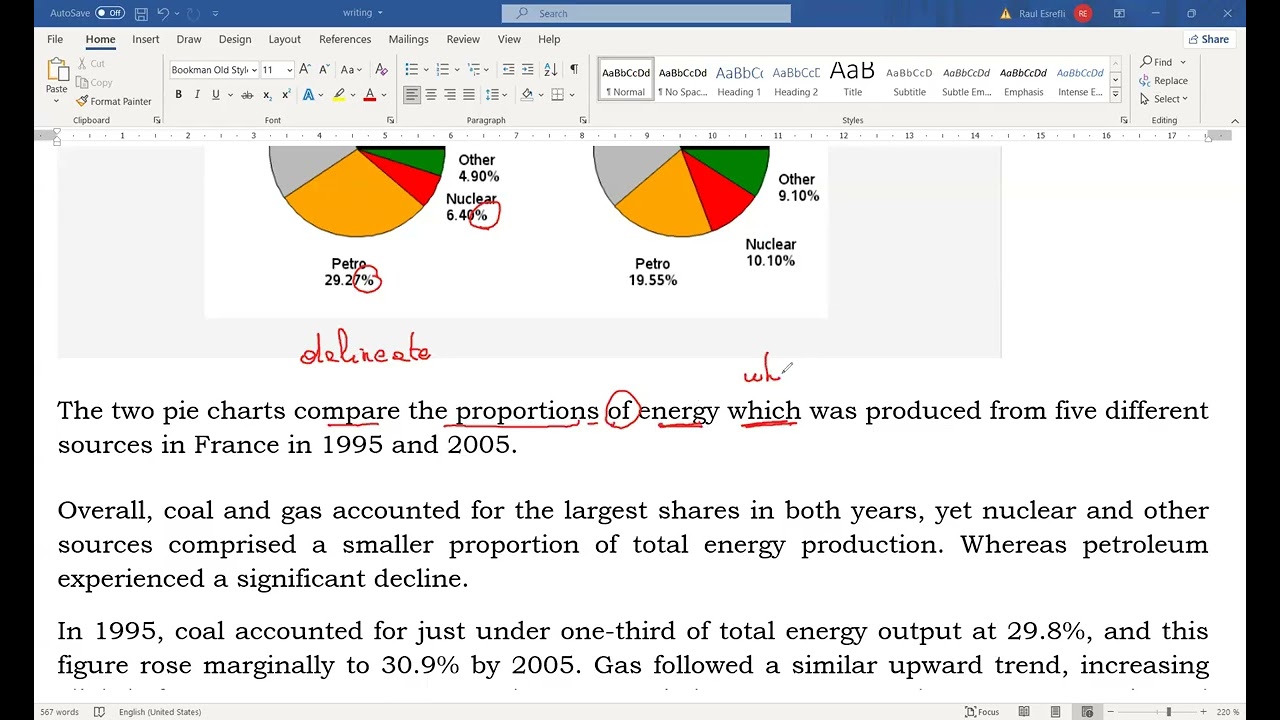Toggle align left for the paragraph
Screen dimensions: 1280x720
point(412,94)
